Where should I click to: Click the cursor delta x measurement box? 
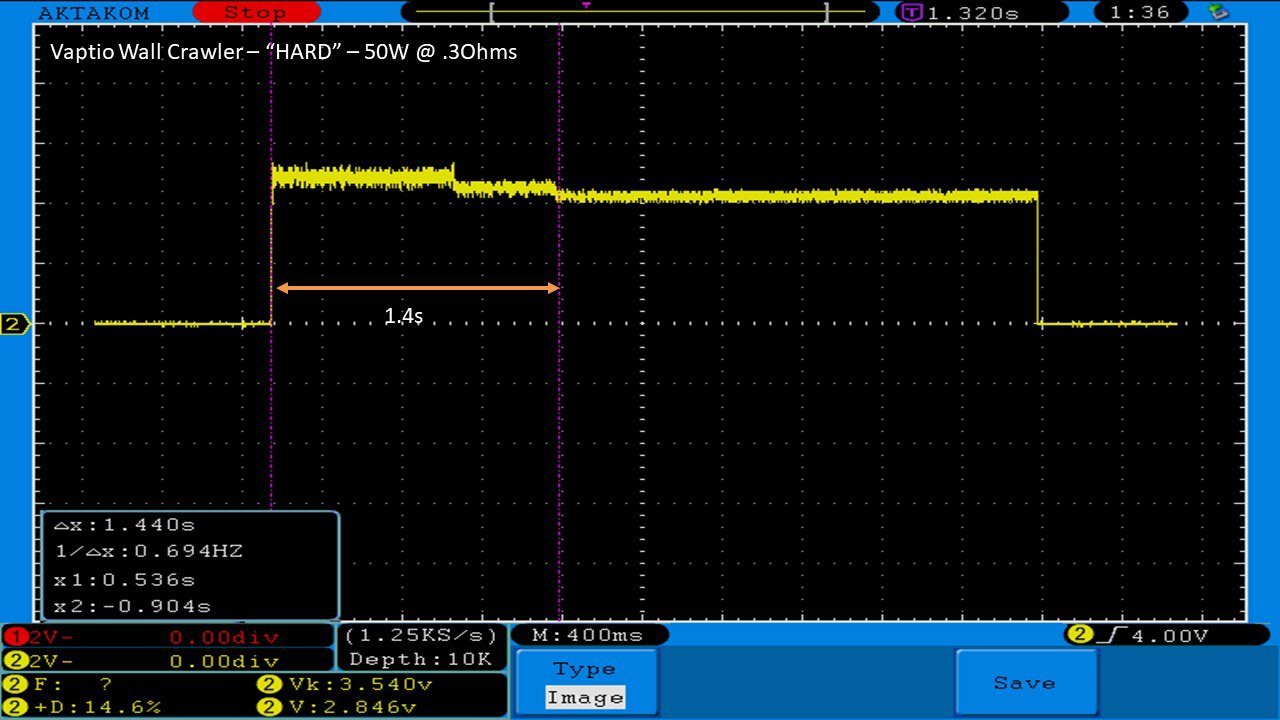pos(190,565)
